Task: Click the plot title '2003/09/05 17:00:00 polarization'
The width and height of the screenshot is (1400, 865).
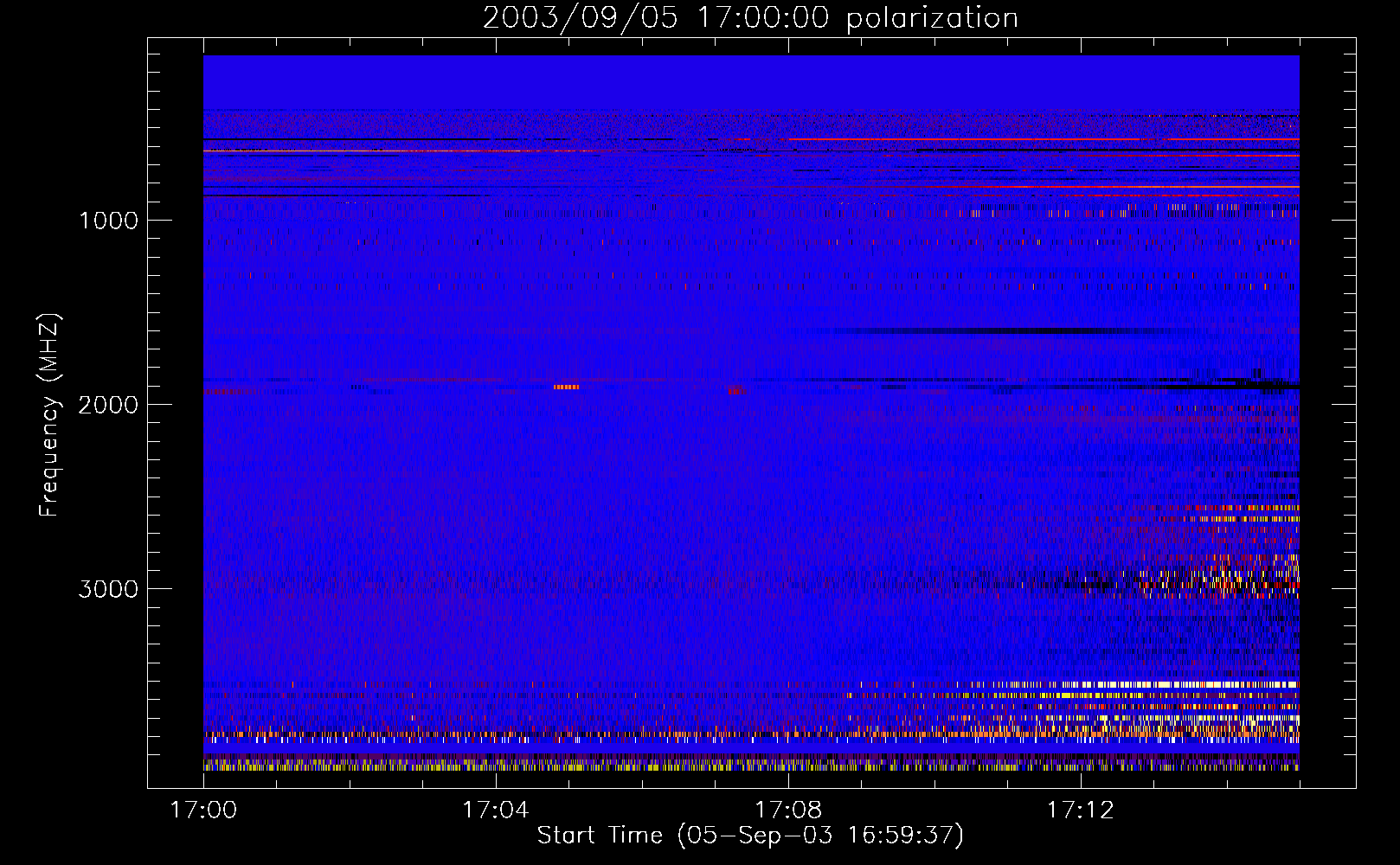Action: click(750, 17)
